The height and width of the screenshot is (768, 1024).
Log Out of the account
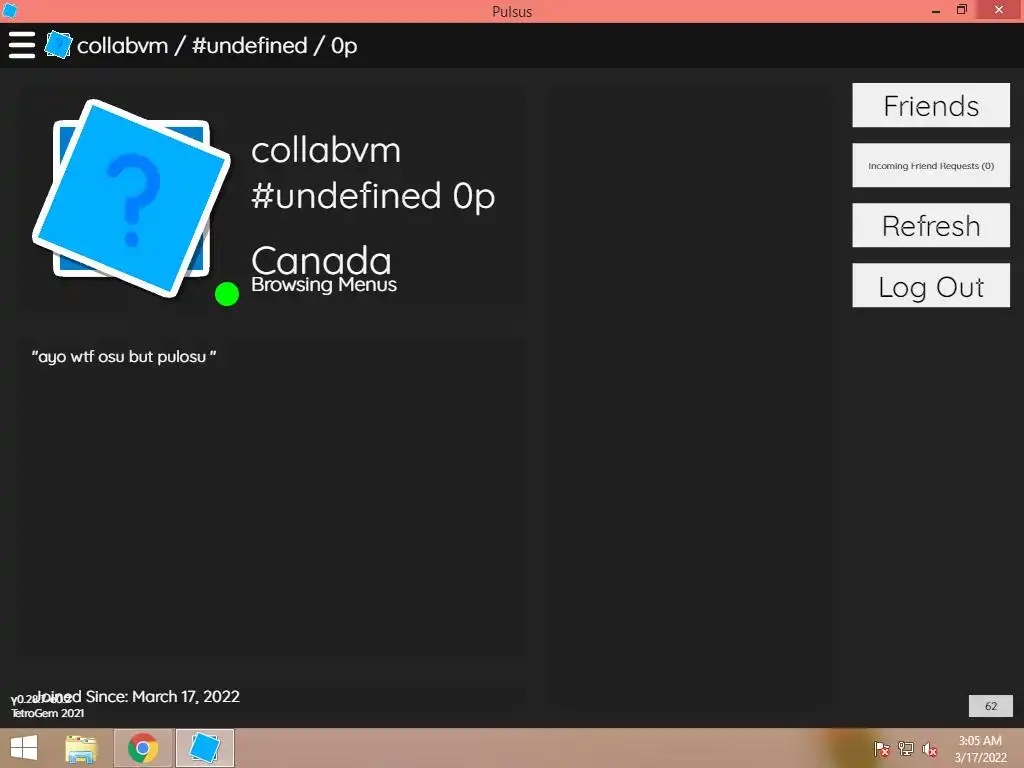click(931, 285)
